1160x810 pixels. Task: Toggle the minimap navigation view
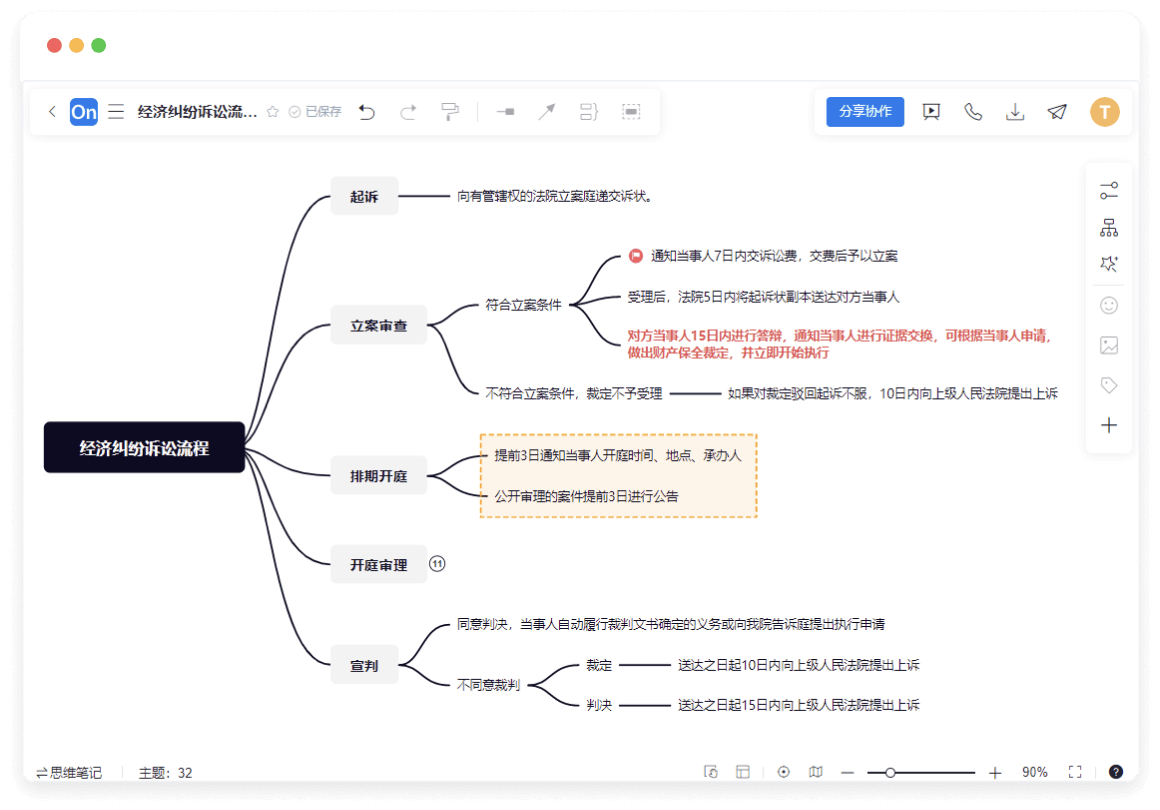point(816,772)
